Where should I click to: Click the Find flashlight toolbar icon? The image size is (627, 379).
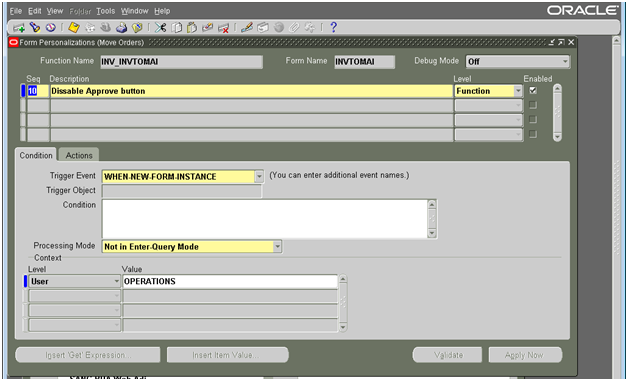point(35,28)
